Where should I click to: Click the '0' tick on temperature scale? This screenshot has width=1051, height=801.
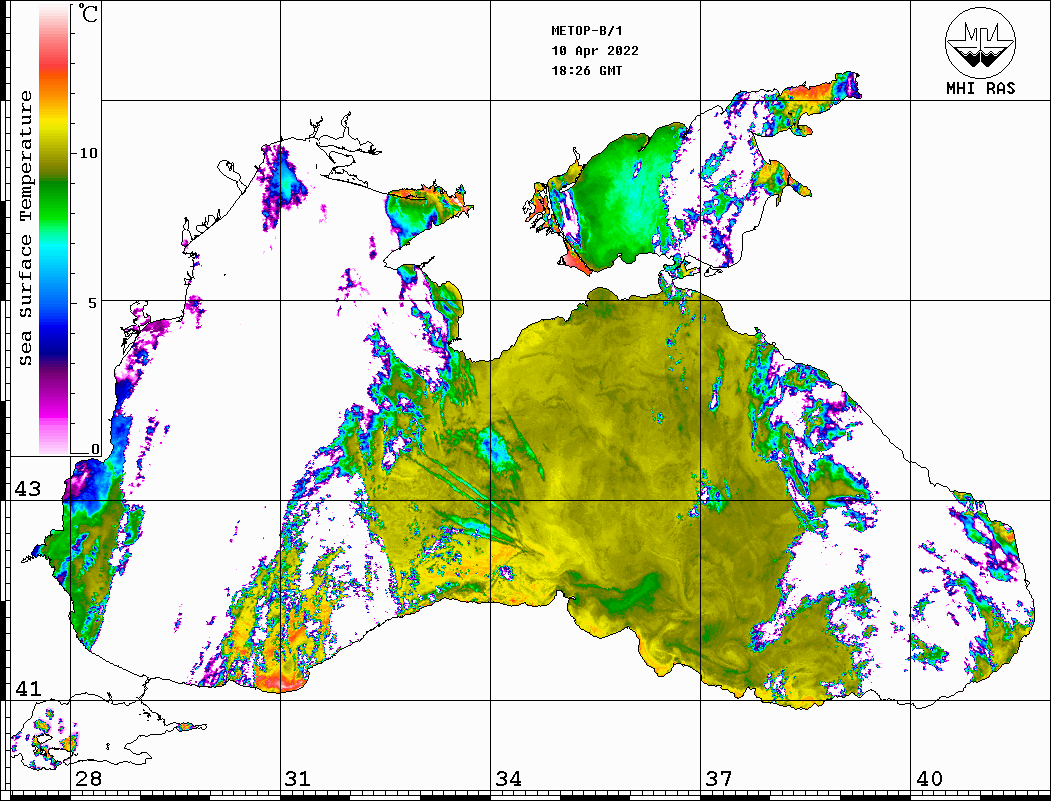point(95,449)
